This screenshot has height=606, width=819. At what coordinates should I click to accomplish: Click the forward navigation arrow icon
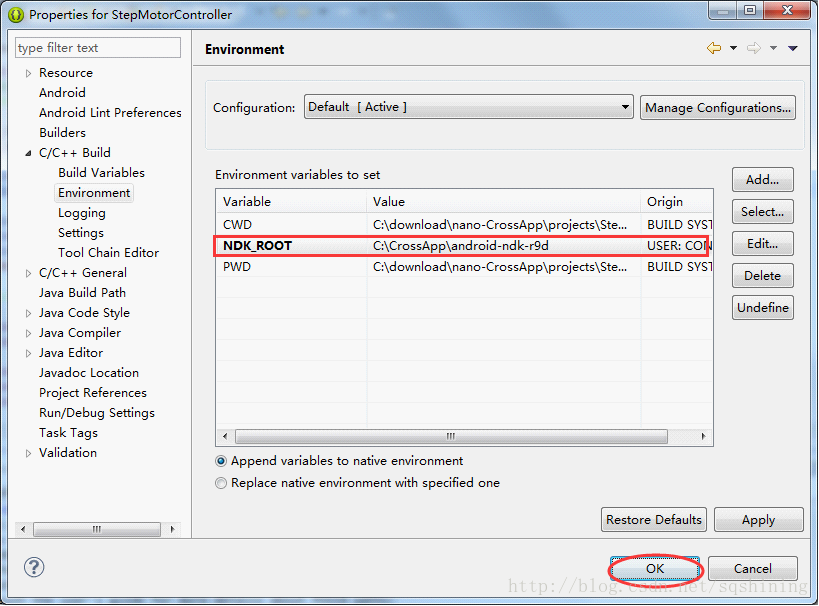click(754, 48)
